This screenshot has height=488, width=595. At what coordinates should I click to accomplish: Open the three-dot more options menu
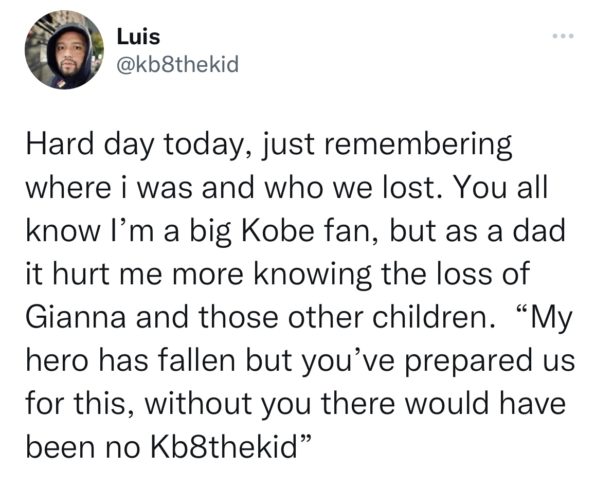pyautogui.click(x=563, y=36)
